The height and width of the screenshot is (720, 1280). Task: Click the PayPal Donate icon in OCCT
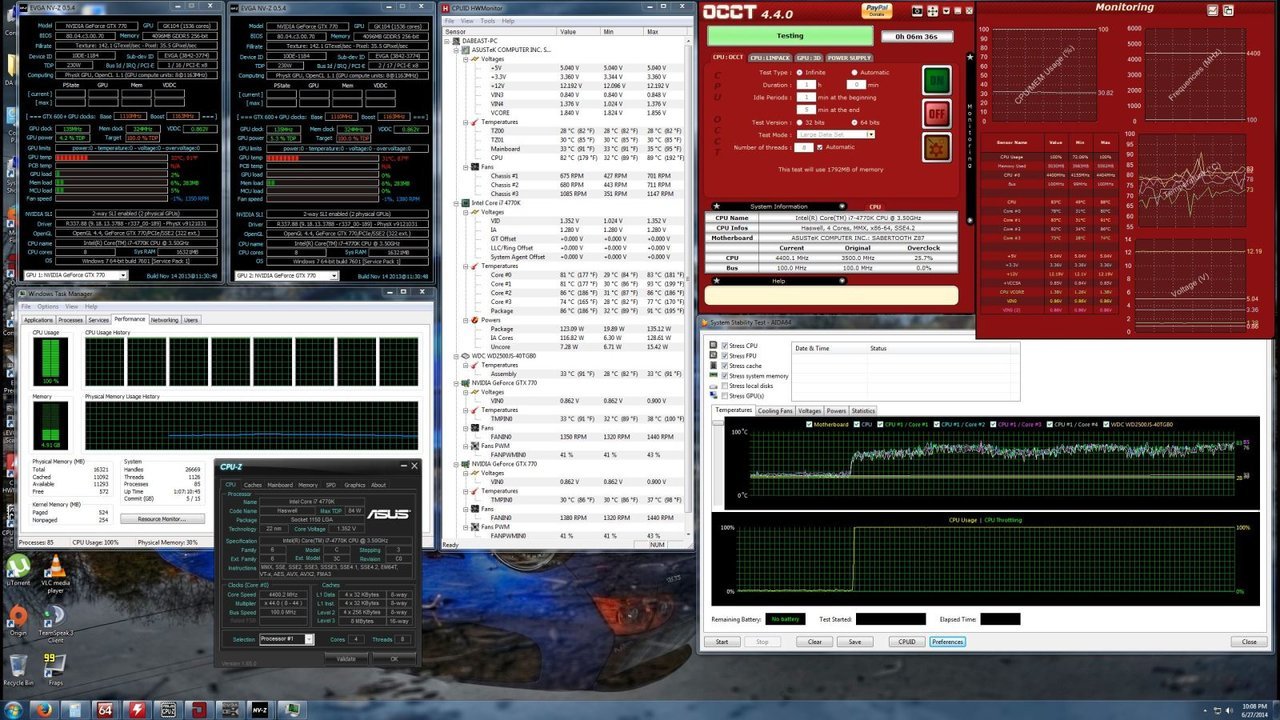[877, 12]
